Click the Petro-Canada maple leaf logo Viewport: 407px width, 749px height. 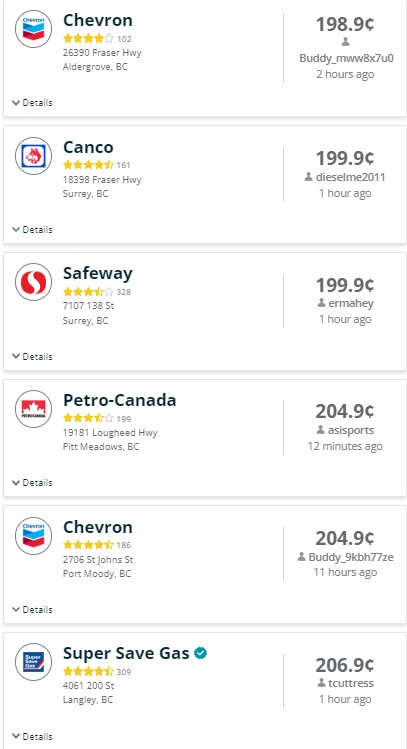33,409
